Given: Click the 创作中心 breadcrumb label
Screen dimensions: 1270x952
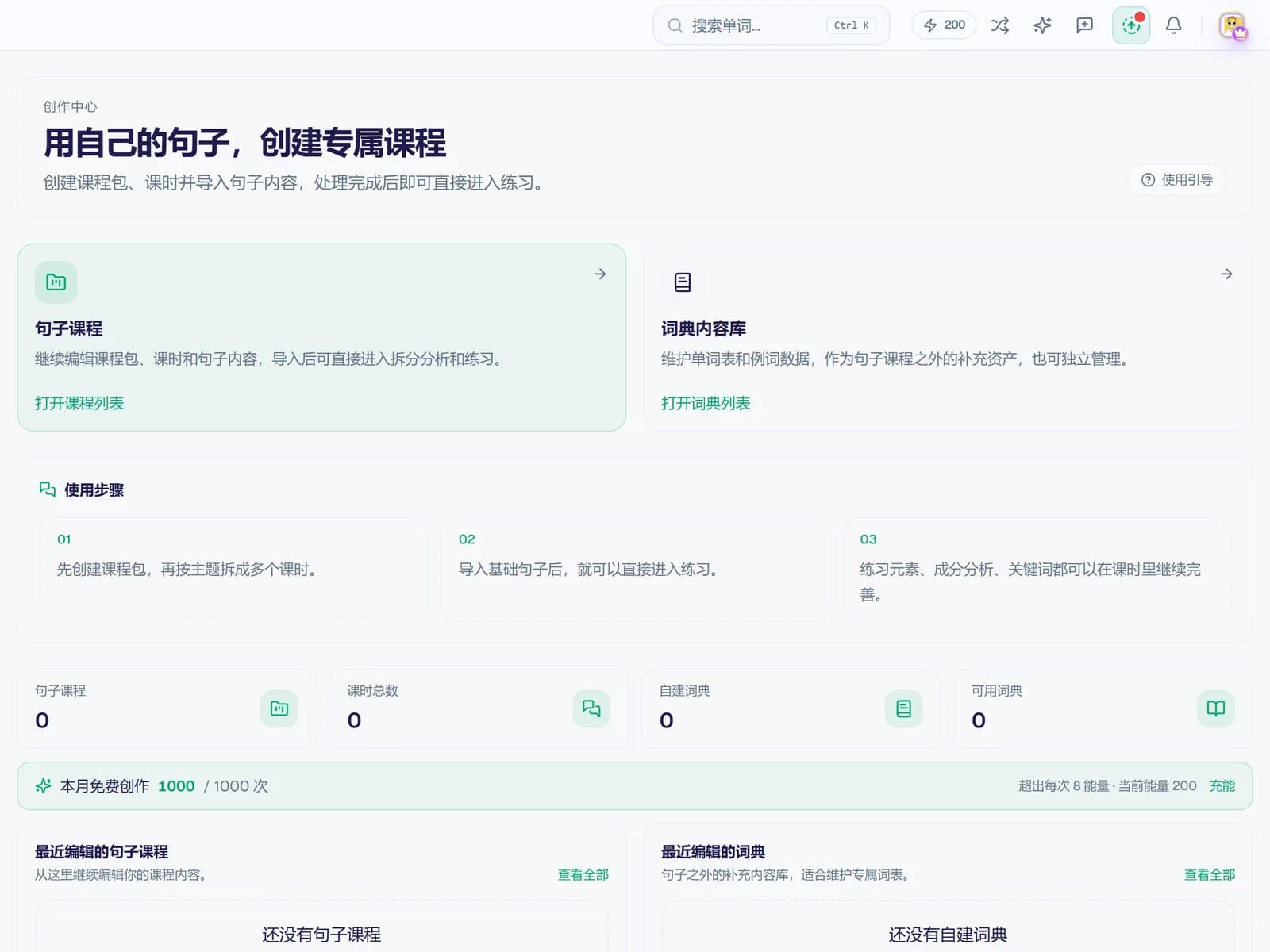Looking at the screenshot, I should (x=71, y=106).
